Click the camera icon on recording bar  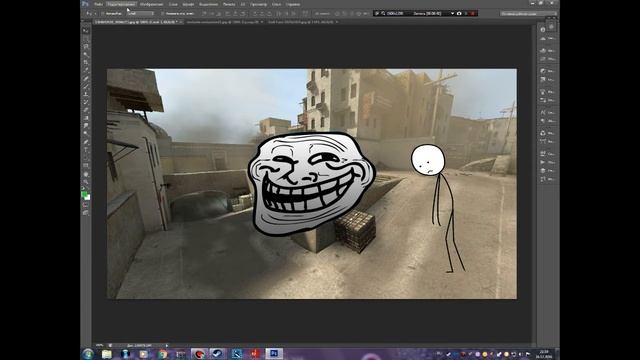(459, 13)
